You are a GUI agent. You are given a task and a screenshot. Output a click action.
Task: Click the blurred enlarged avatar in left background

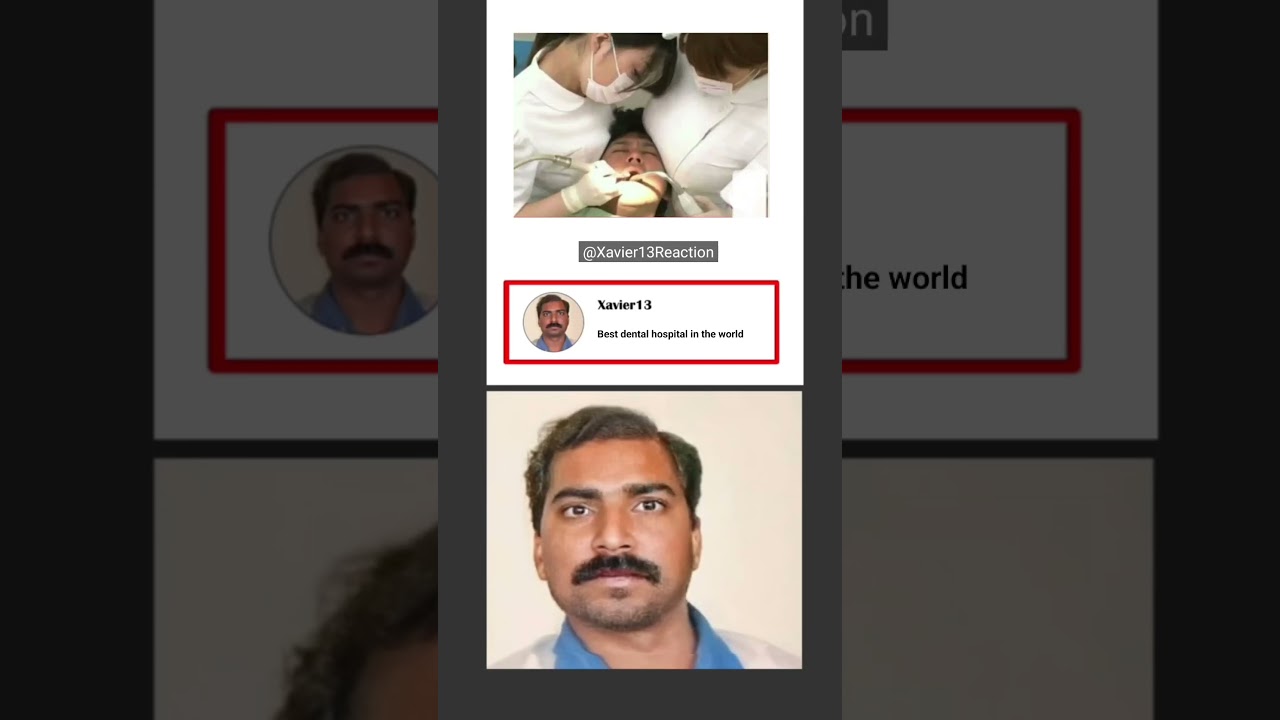pos(355,240)
